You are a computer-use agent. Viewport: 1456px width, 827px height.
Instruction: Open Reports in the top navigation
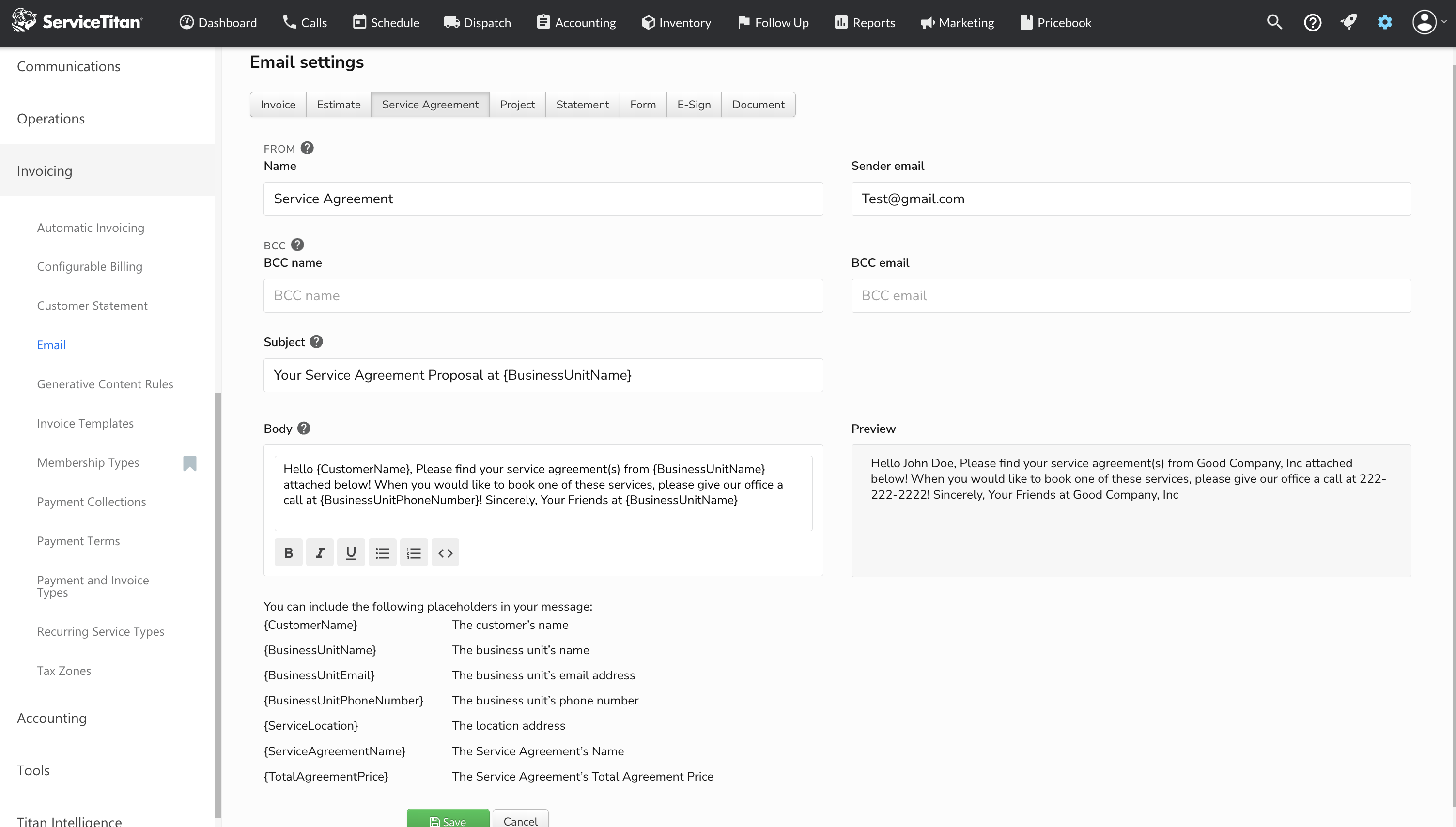click(865, 22)
